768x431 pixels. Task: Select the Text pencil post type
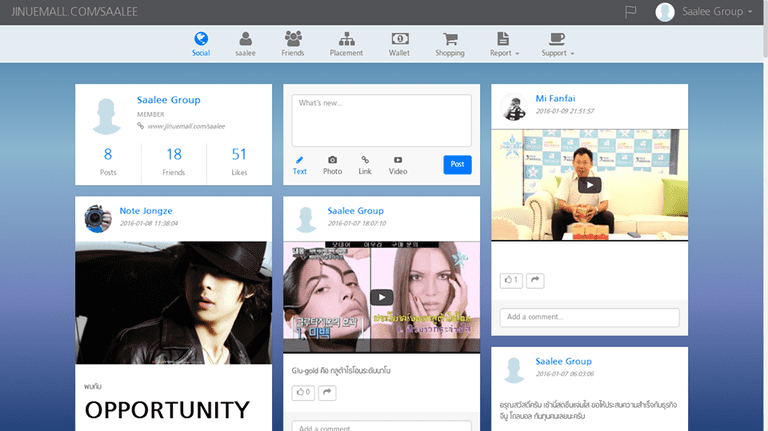pyautogui.click(x=300, y=166)
